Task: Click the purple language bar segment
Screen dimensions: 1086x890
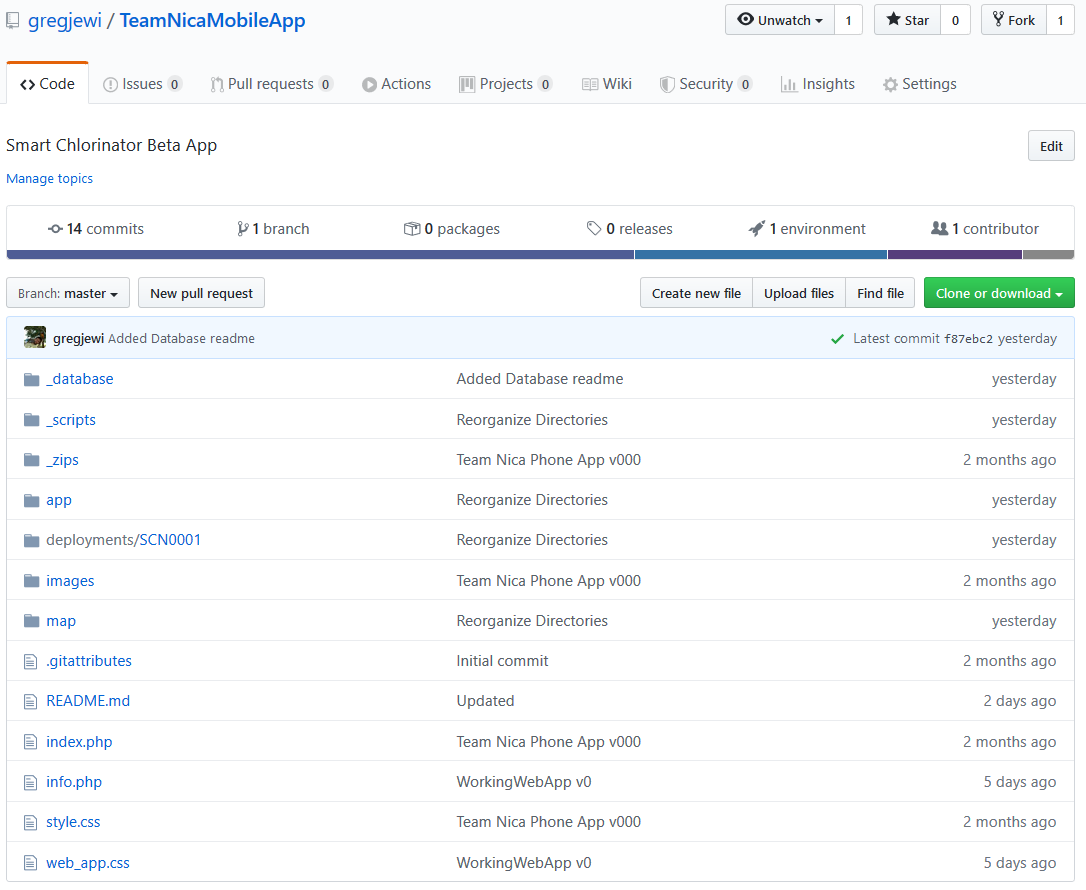Action: point(955,255)
